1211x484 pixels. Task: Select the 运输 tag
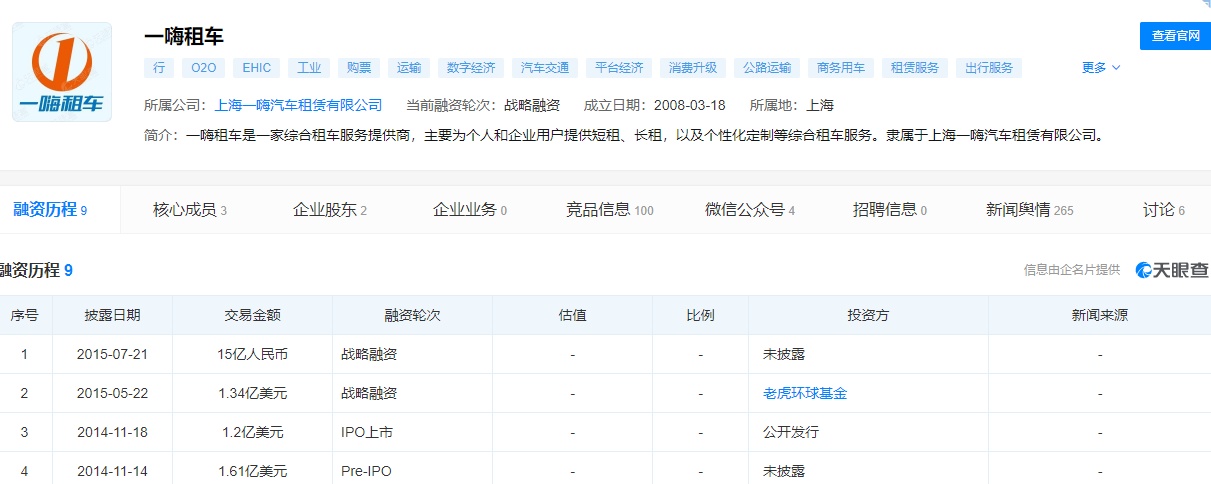click(x=408, y=68)
